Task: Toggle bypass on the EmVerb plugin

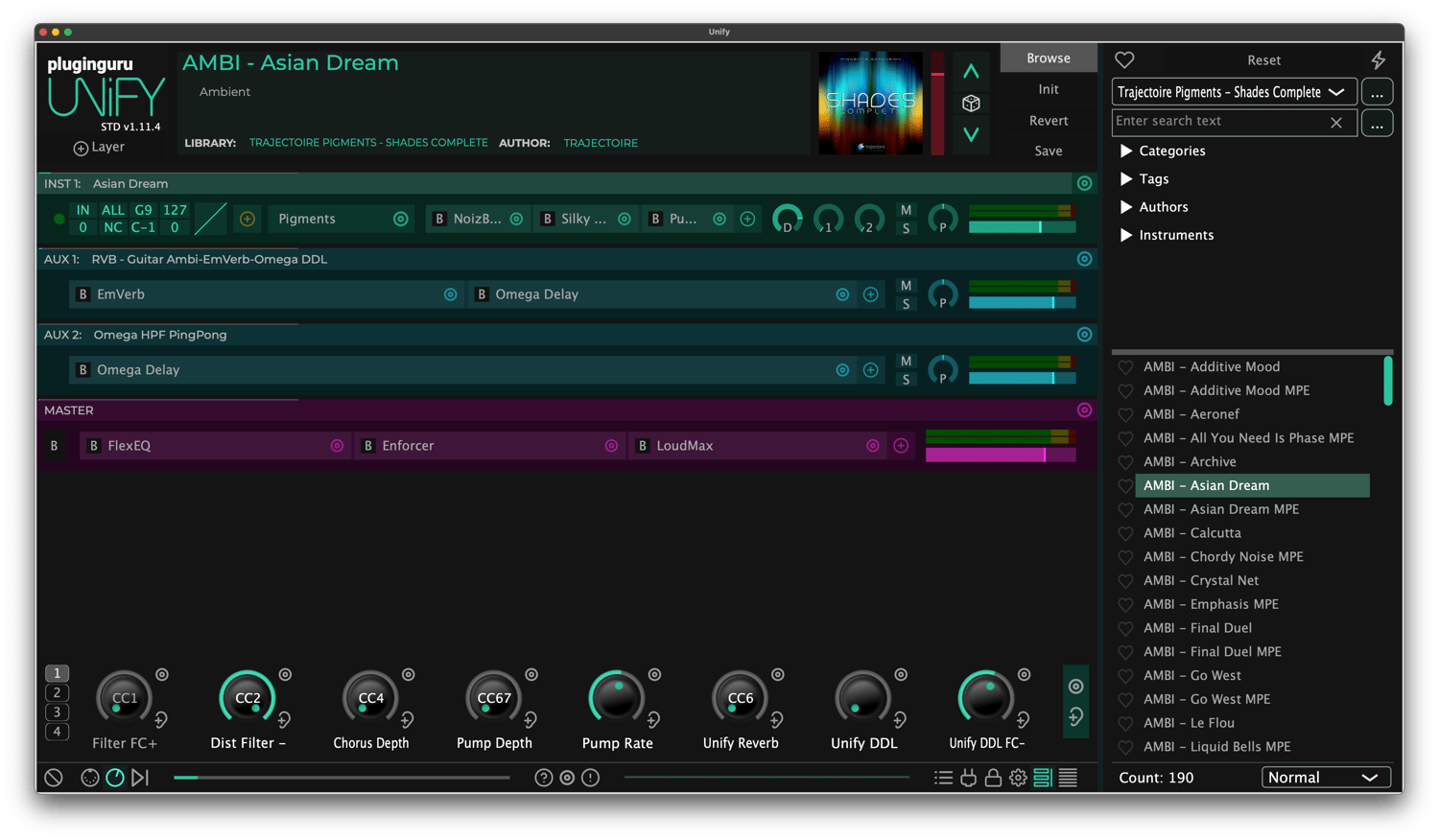Action: 83,294
